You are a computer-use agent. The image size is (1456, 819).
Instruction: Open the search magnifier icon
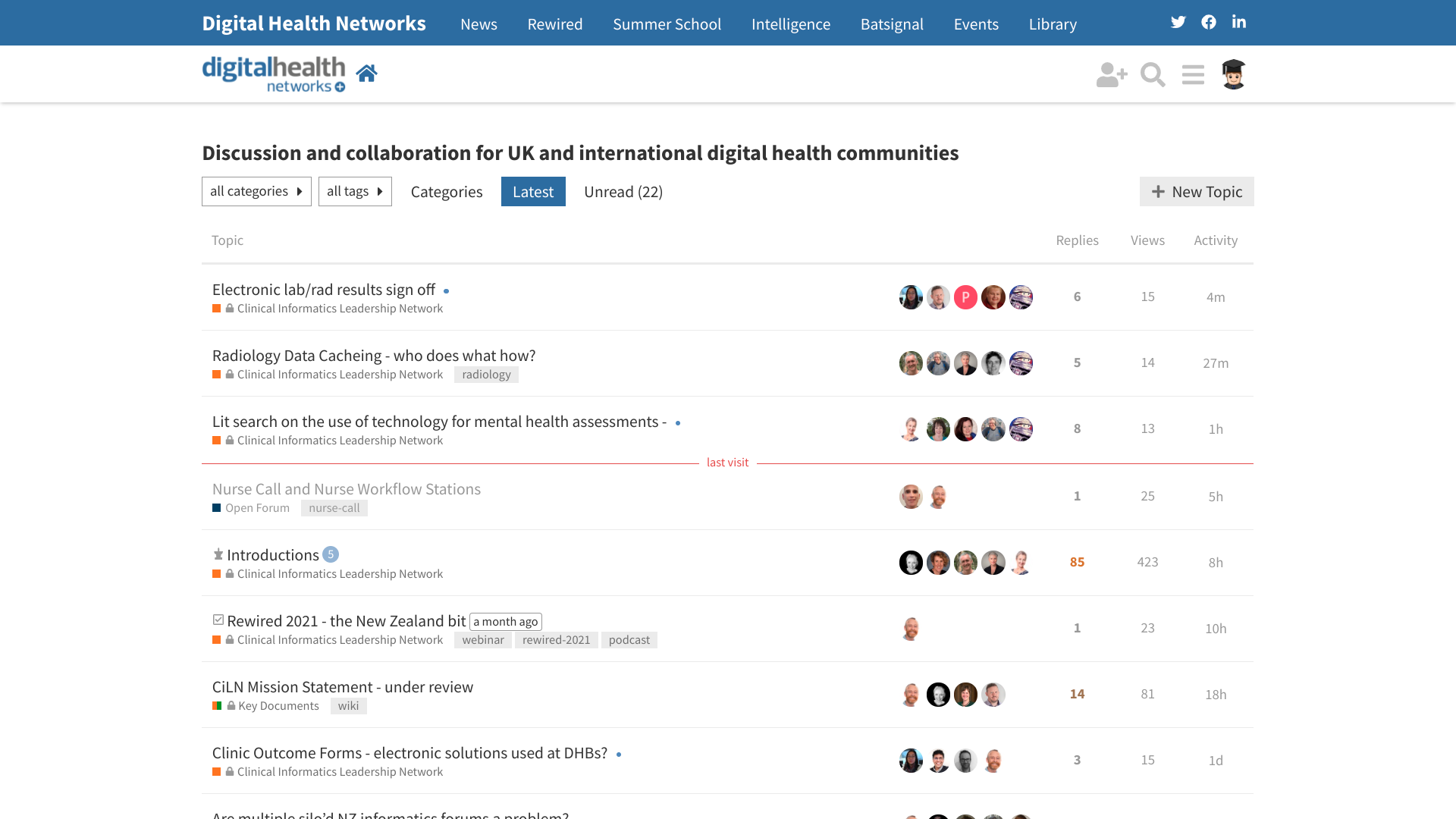click(x=1153, y=74)
